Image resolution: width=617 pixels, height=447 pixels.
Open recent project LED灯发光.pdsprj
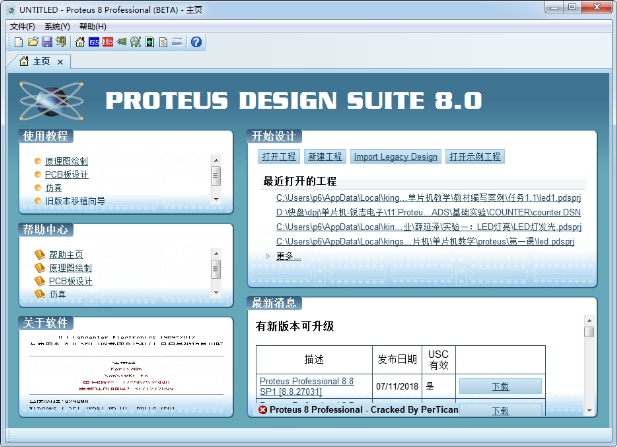(x=429, y=227)
